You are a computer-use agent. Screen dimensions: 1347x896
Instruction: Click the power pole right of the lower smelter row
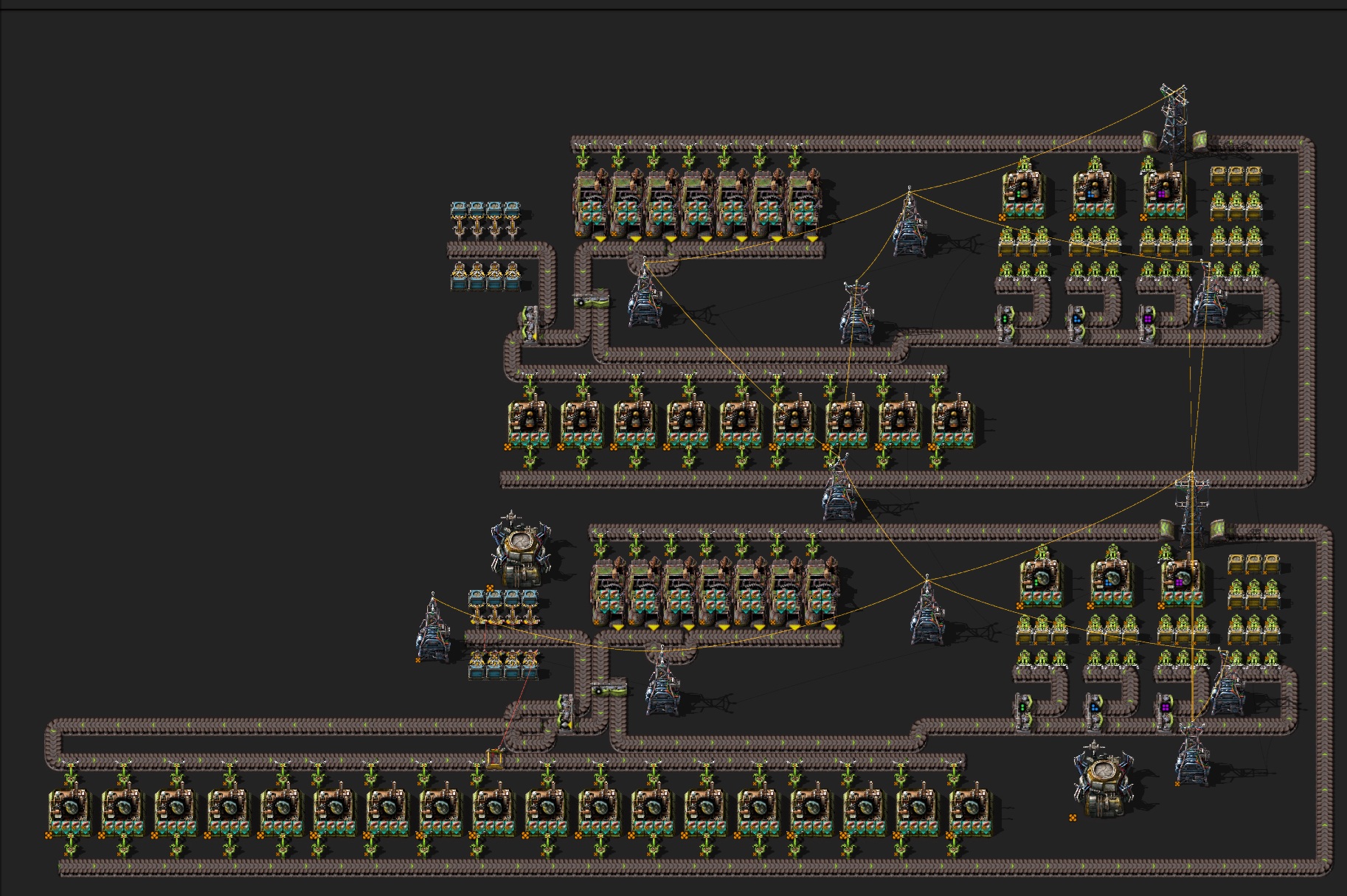coord(927,611)
